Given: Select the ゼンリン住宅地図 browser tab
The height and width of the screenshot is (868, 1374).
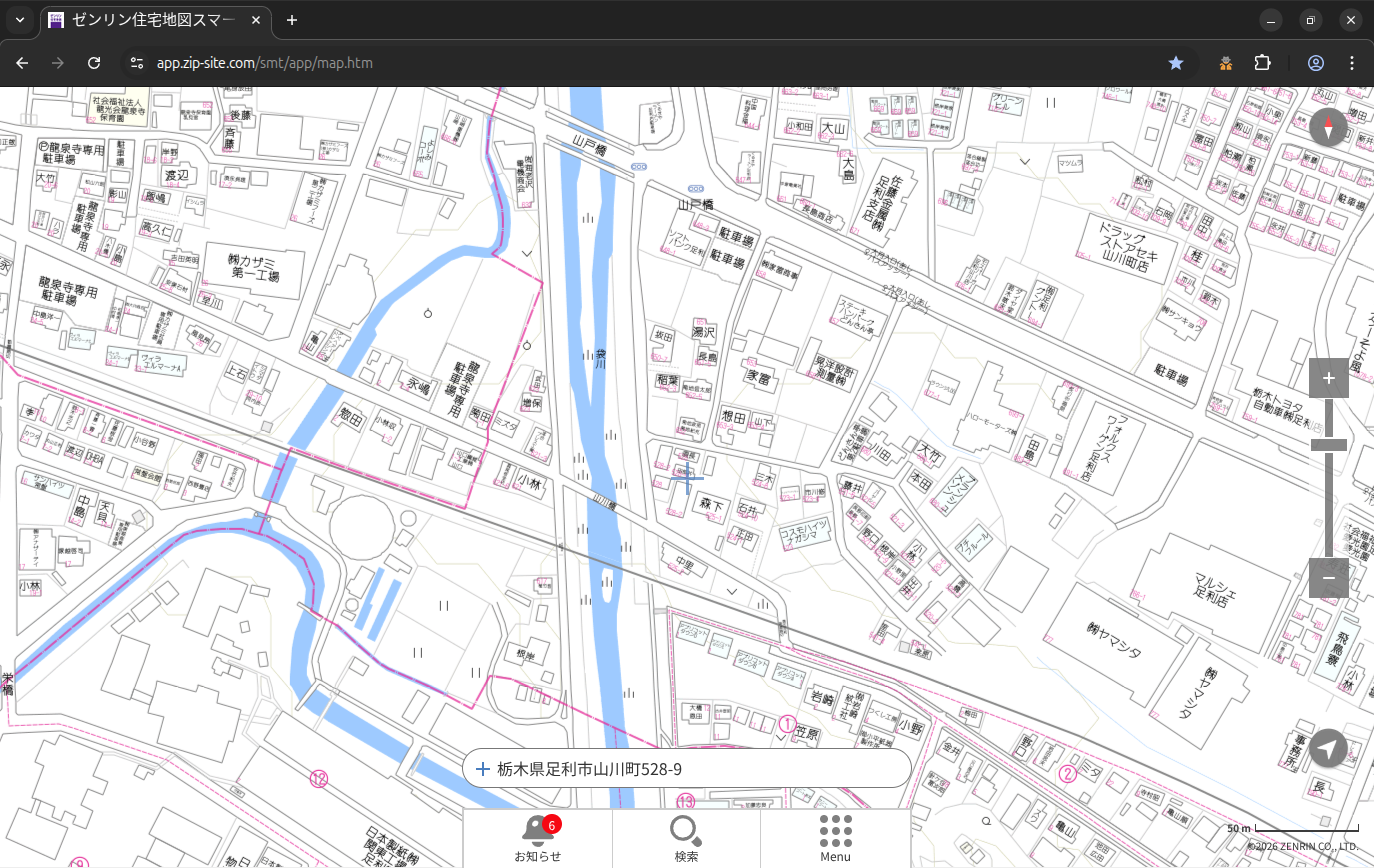Looking at the screenshot, I should coord(150,20).
